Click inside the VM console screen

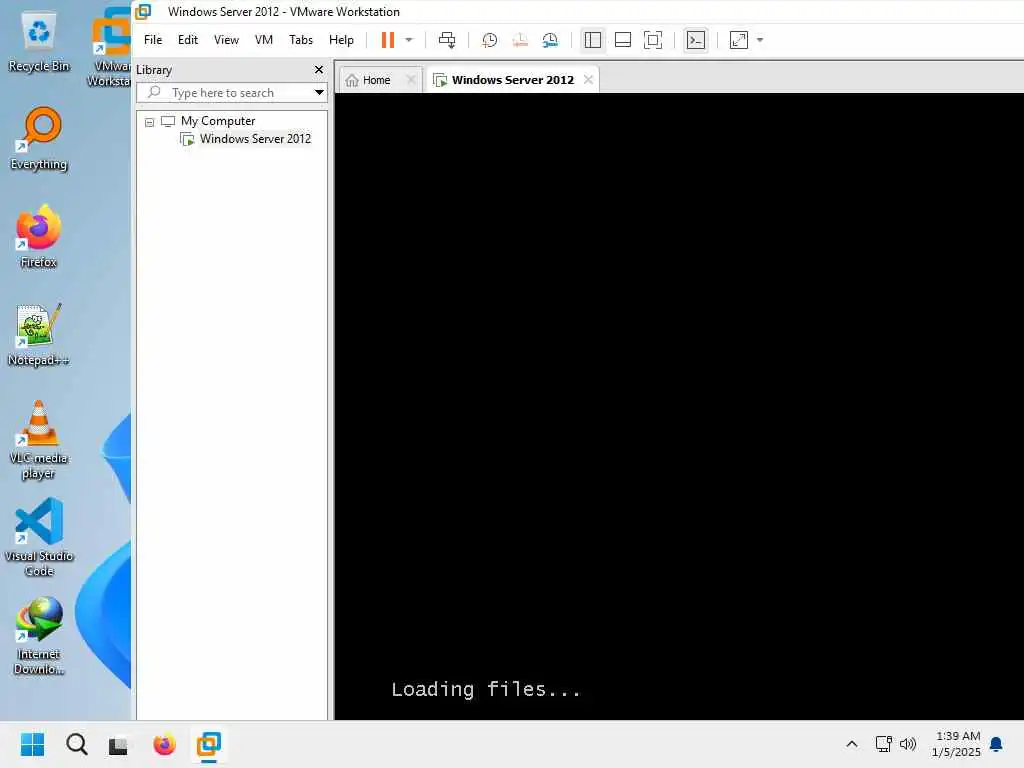(679, 406)
